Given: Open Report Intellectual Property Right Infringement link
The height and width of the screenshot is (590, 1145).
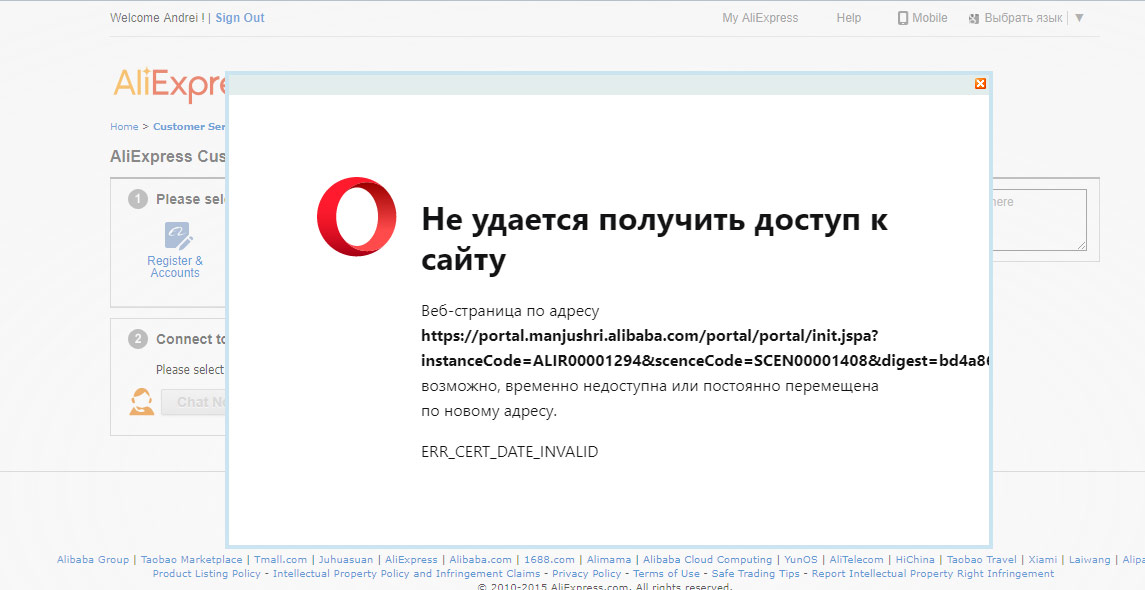Looking at the screenshot, I should click(x=933, y=573).
